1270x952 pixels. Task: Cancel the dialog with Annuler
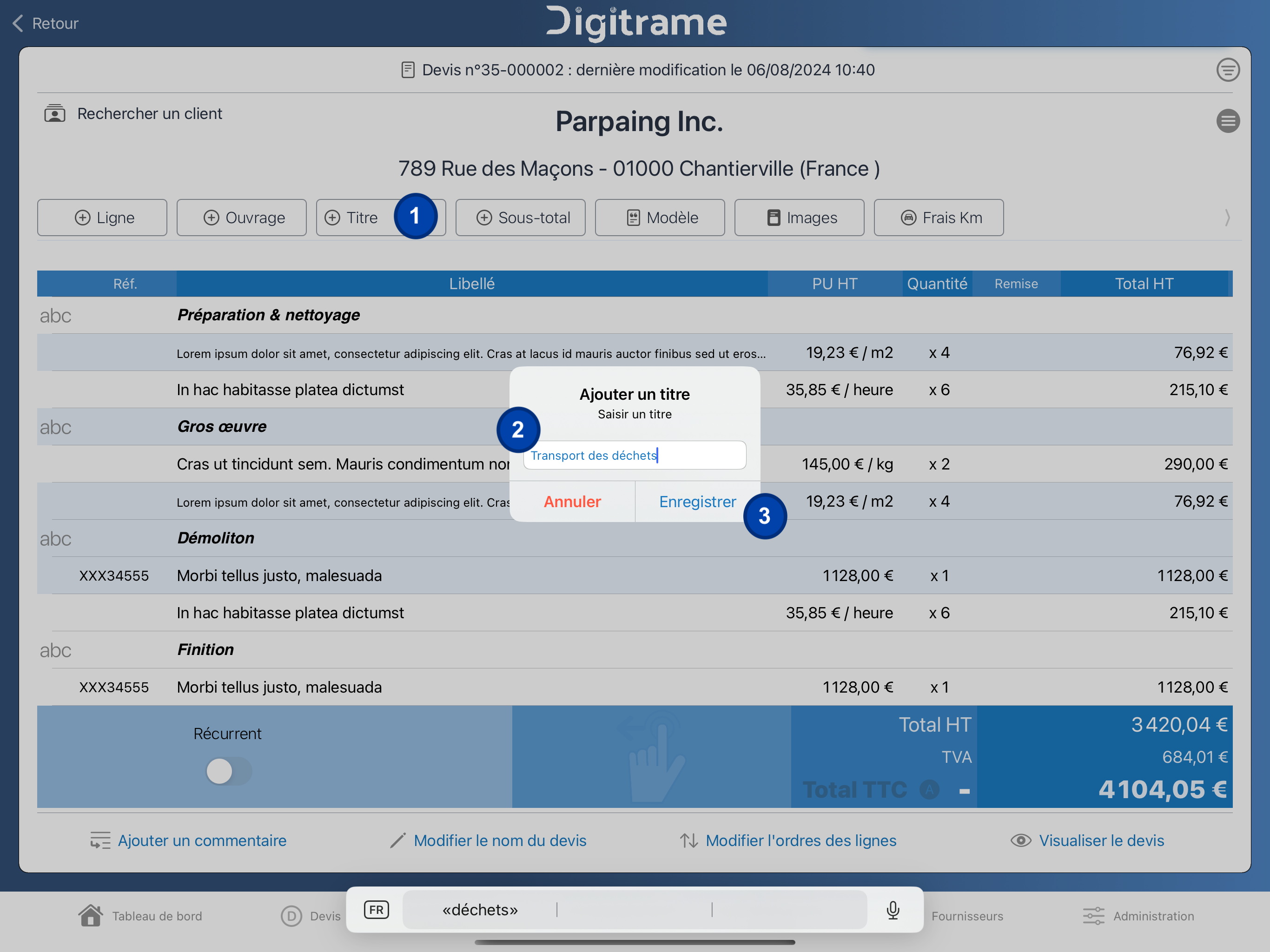[x=572, y=502]
